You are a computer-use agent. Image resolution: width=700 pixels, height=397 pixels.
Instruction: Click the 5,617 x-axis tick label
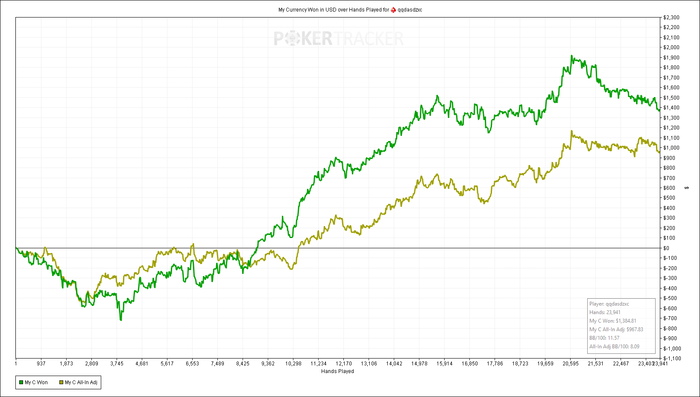pyautogui.click(x=167, y=364)
